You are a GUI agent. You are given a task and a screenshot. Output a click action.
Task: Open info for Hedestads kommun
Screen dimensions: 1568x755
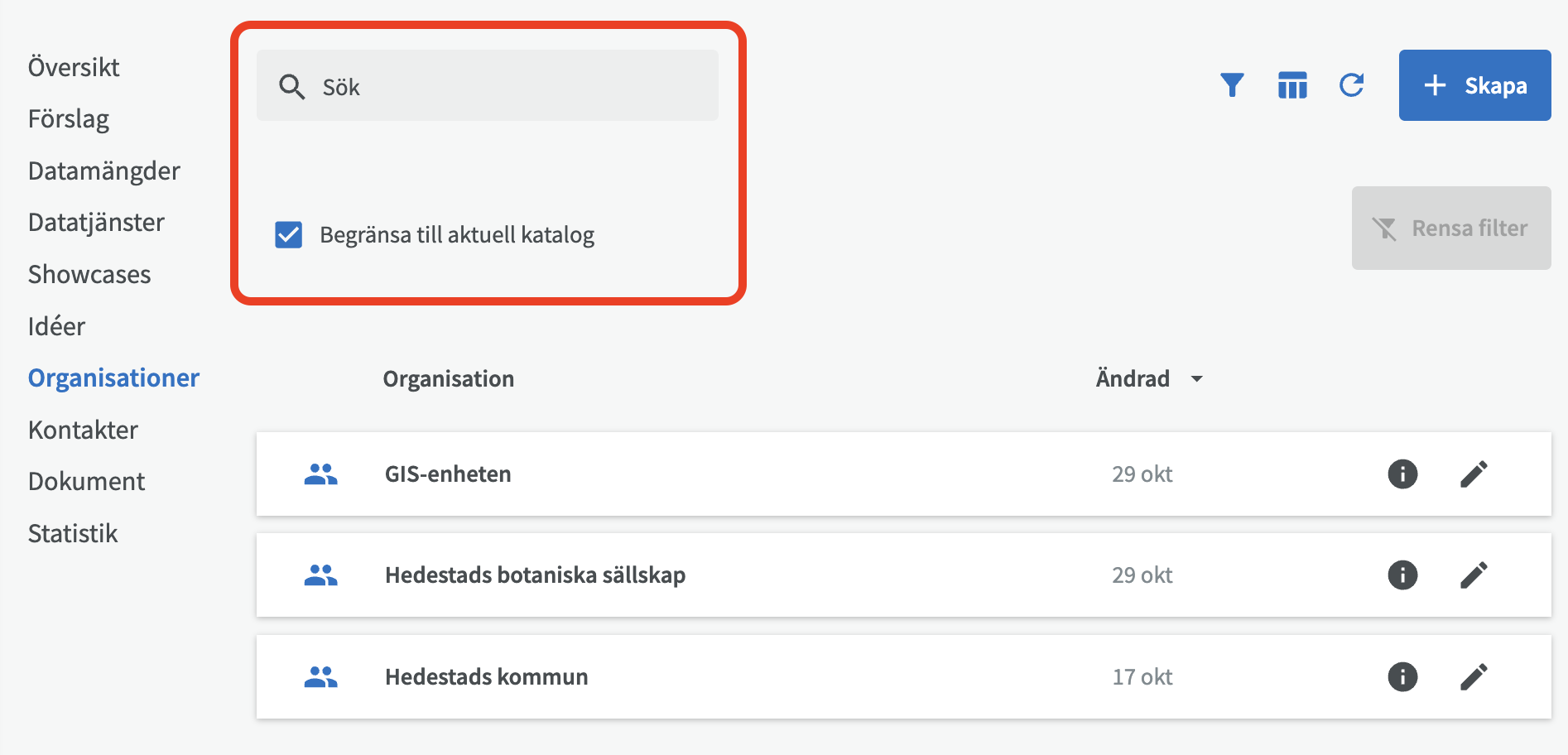coord(1402,676)
